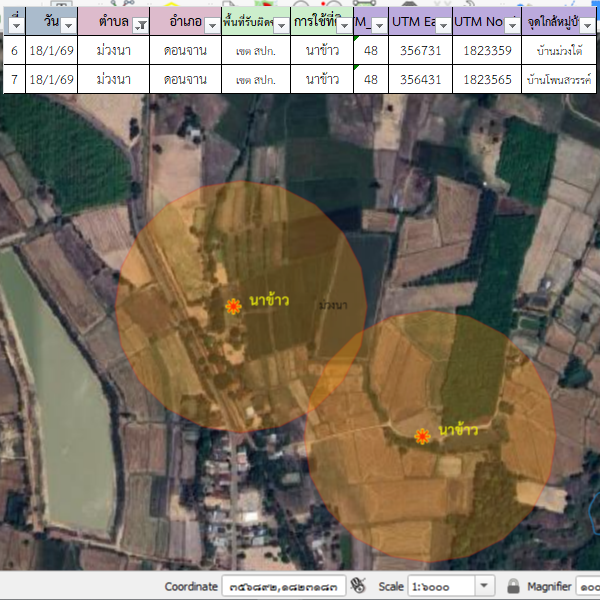
Task: Click inside the Scale value field
Action: pos(440,586)
